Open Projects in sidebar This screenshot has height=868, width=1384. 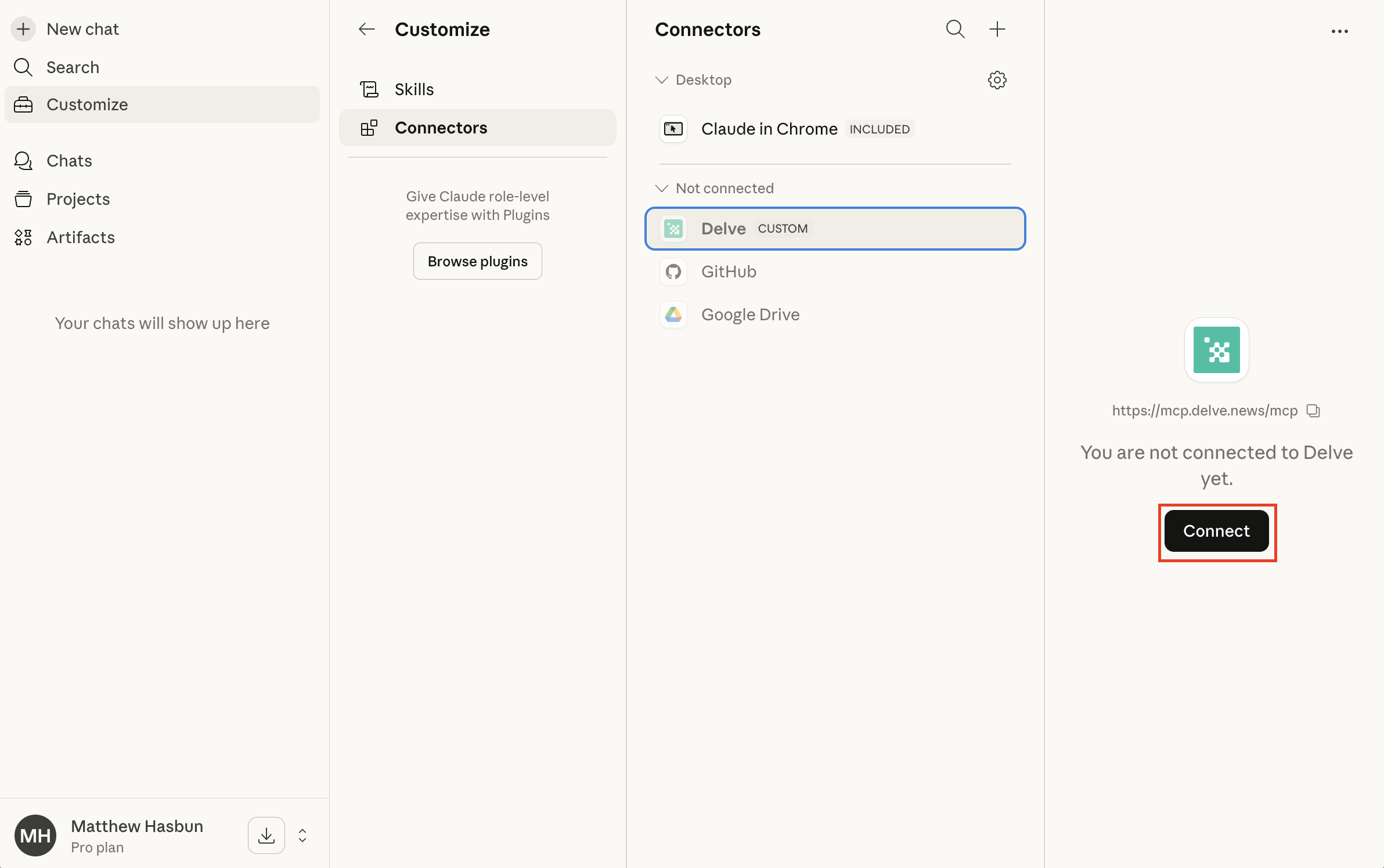(78, 199)
